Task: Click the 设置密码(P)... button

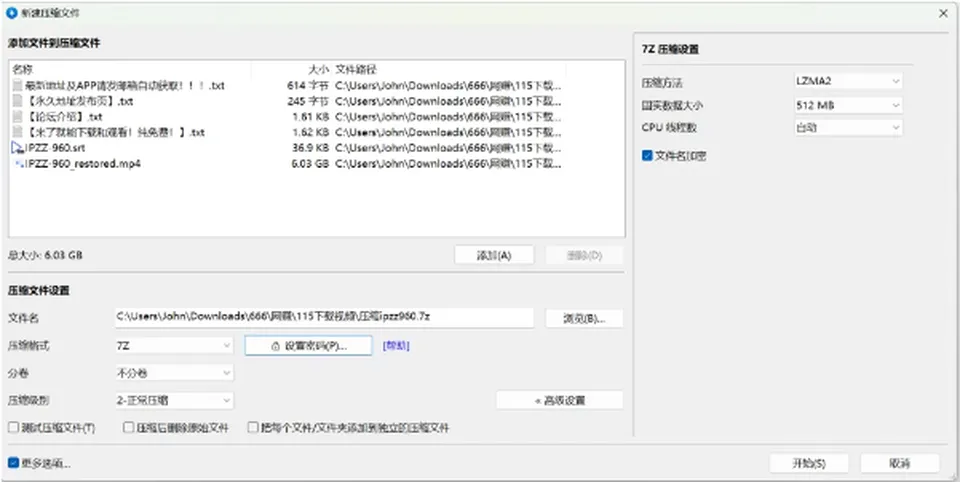Action: pos(309,345)
